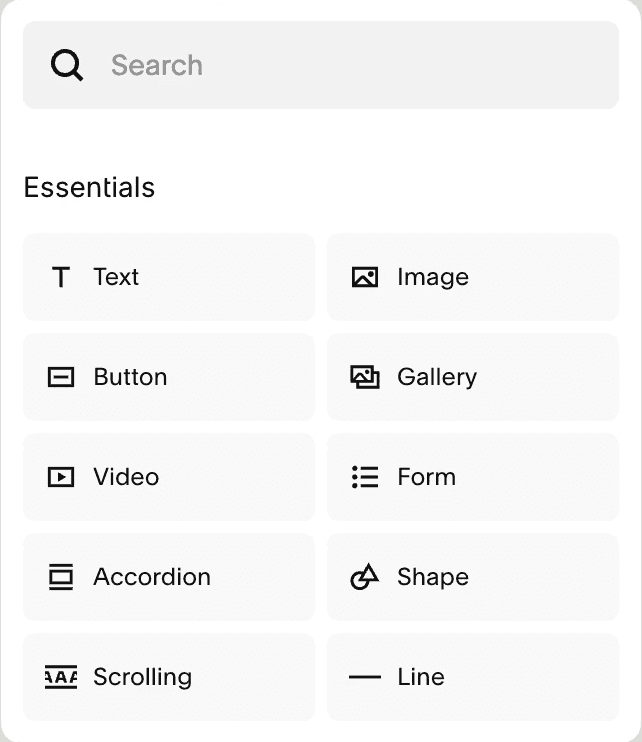This screenshot has width=642, height=742.
Task: Click the Button block's rectangle icon
Action: pos(61,377)
